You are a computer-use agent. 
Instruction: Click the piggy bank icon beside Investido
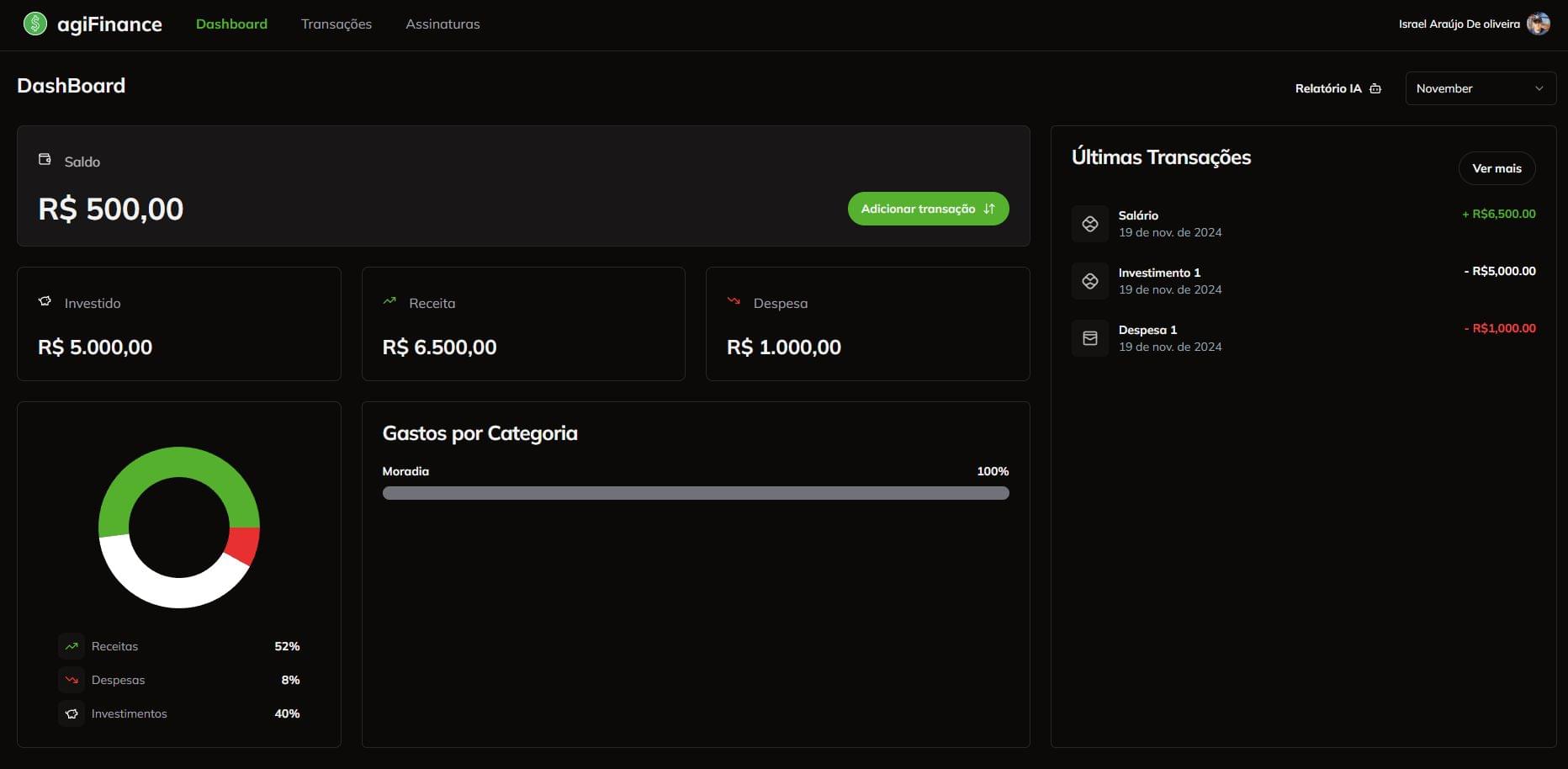pos(45,301)
